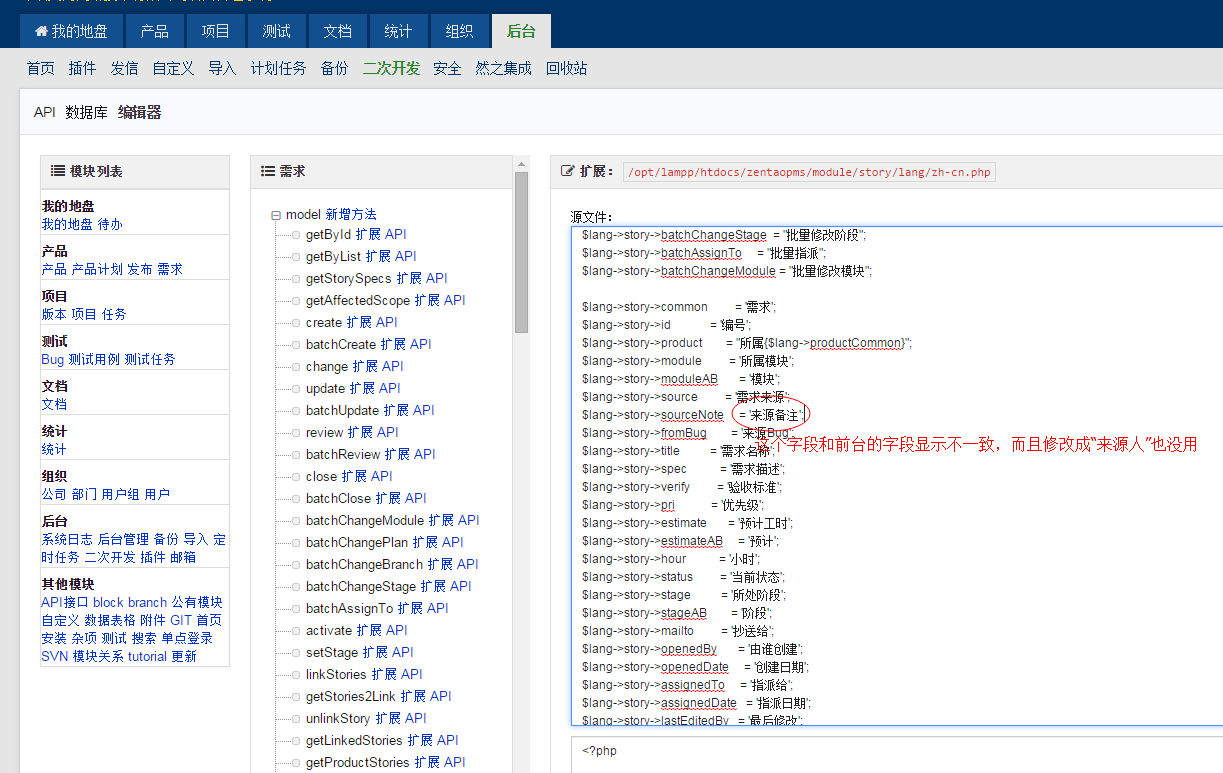Click the list icon beside 需求 heading

coord(268,171)
